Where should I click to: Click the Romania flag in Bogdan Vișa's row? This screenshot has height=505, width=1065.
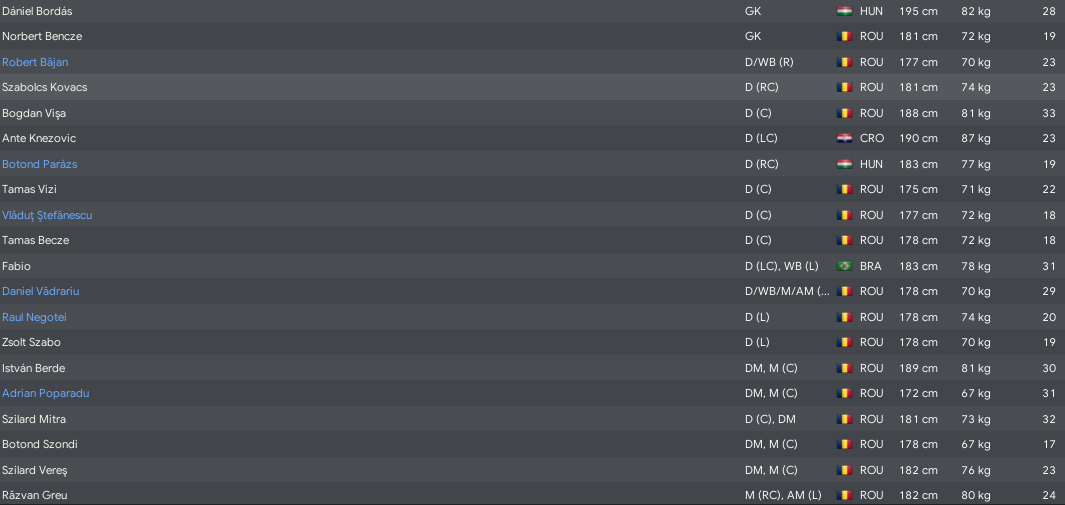tap(844, 113)
